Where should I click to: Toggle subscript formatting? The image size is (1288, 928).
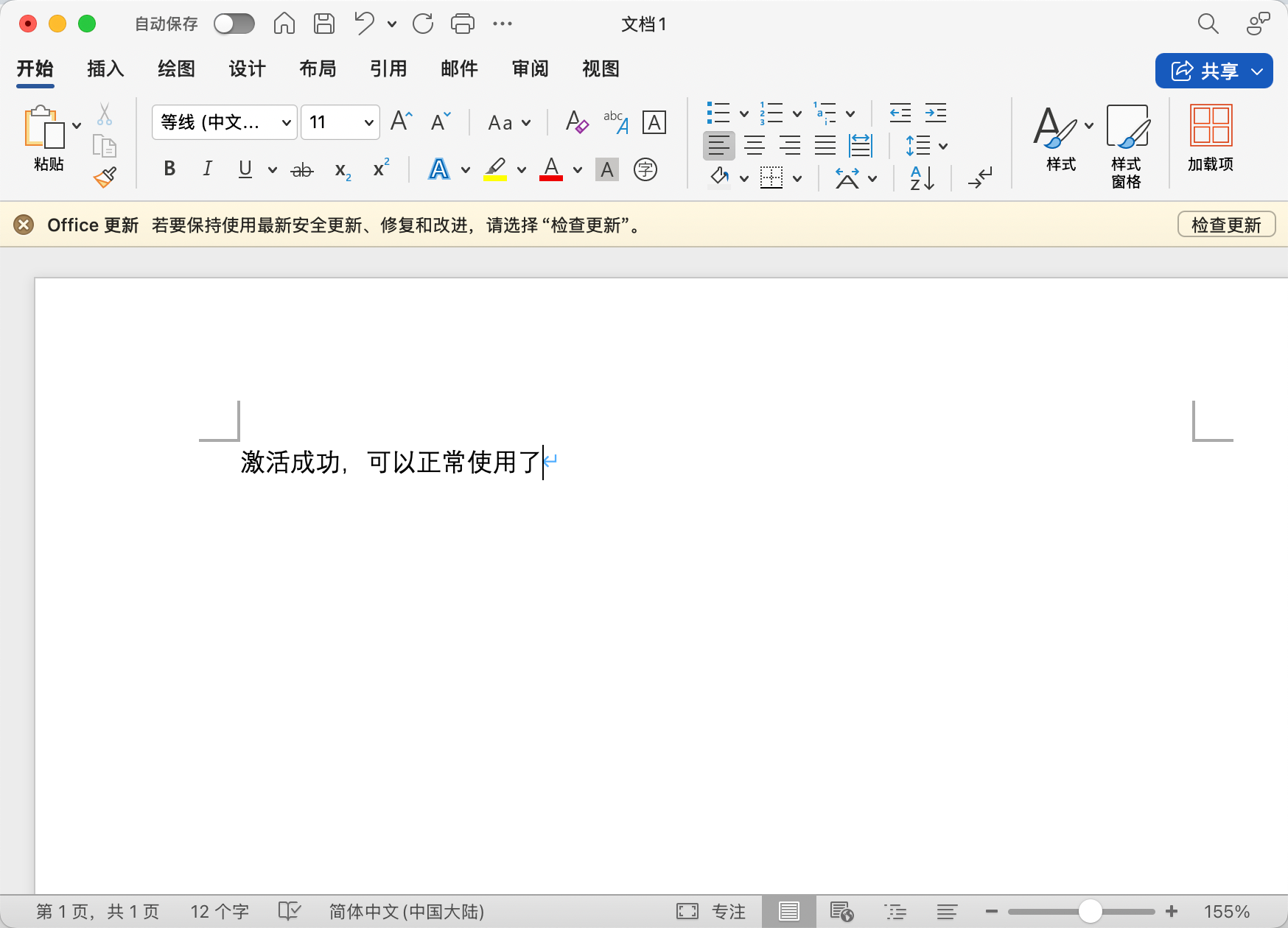(x=343, y=170)
